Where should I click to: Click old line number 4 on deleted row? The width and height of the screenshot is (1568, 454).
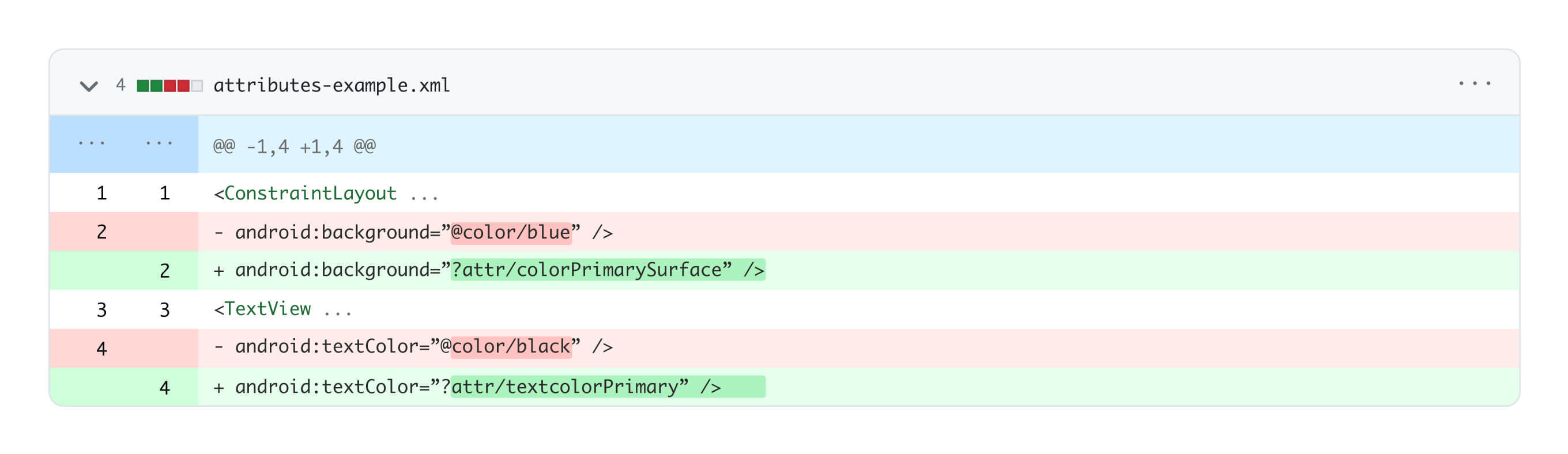tap(101, 349)
